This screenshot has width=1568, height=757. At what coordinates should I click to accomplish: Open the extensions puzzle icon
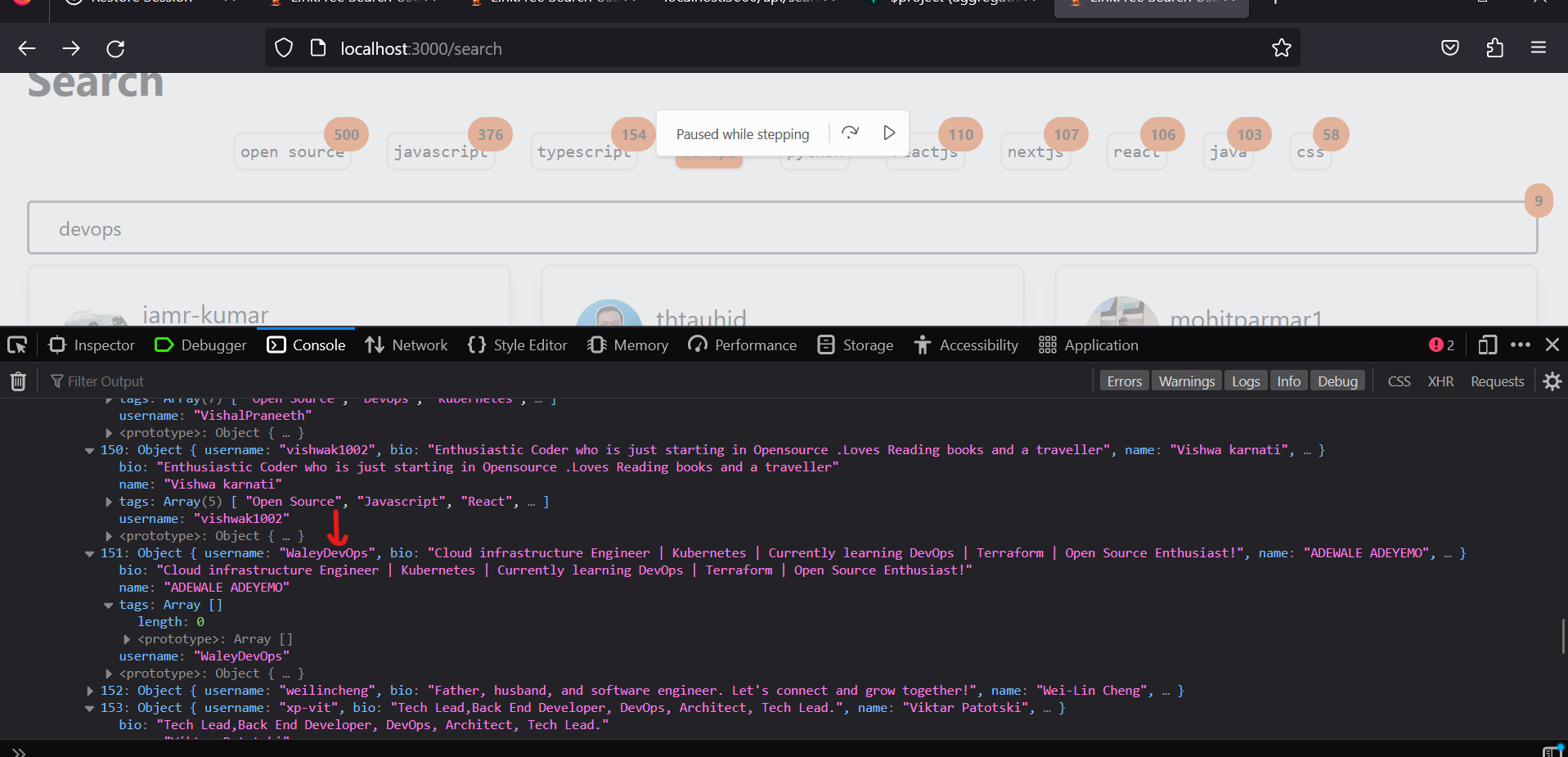pos(1494,48)
